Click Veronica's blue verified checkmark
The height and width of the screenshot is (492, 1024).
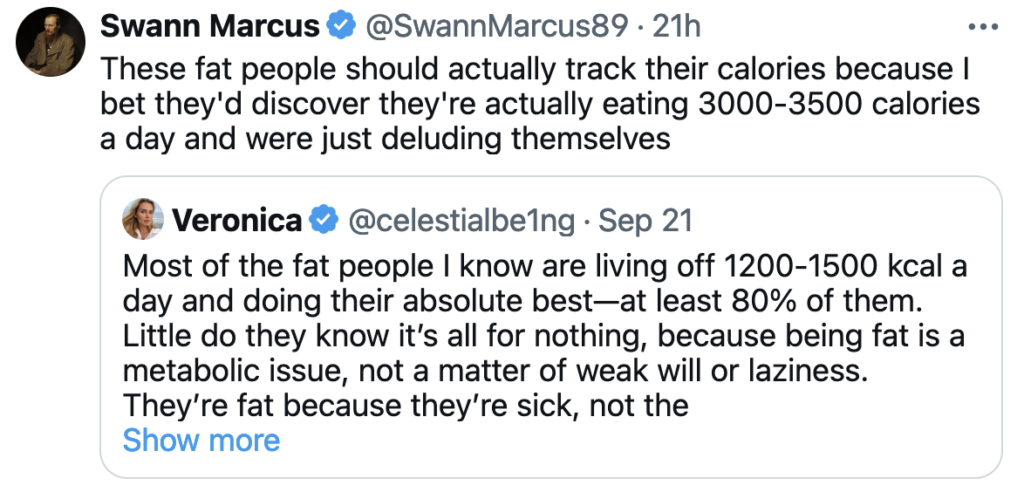tap(324, 220)
